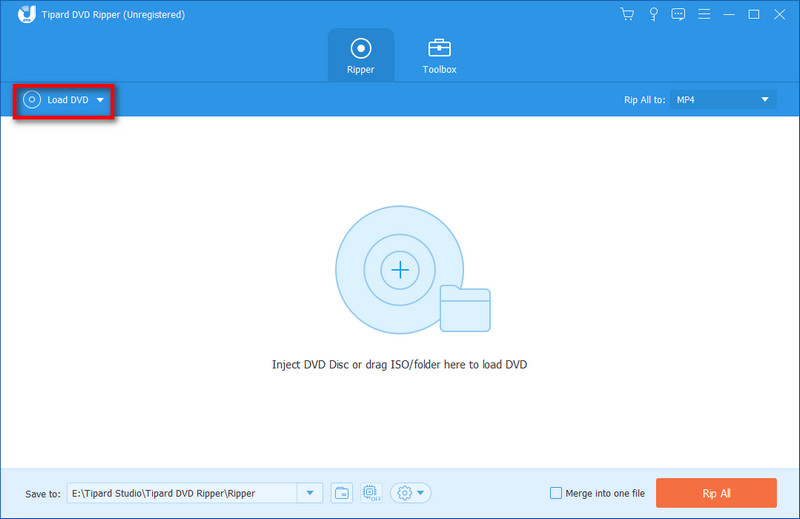The image size is (800, 519).
Task: Click the Rip All button
Action: (x=716, y=493)
